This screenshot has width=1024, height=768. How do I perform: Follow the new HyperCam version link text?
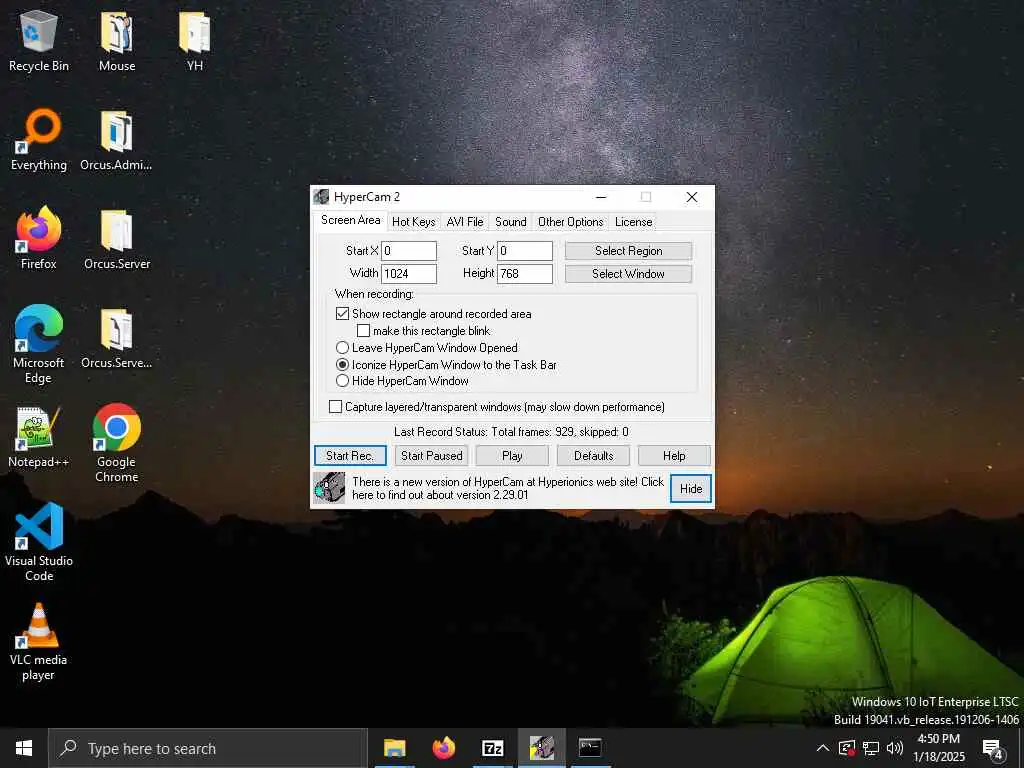pos(508,488)
